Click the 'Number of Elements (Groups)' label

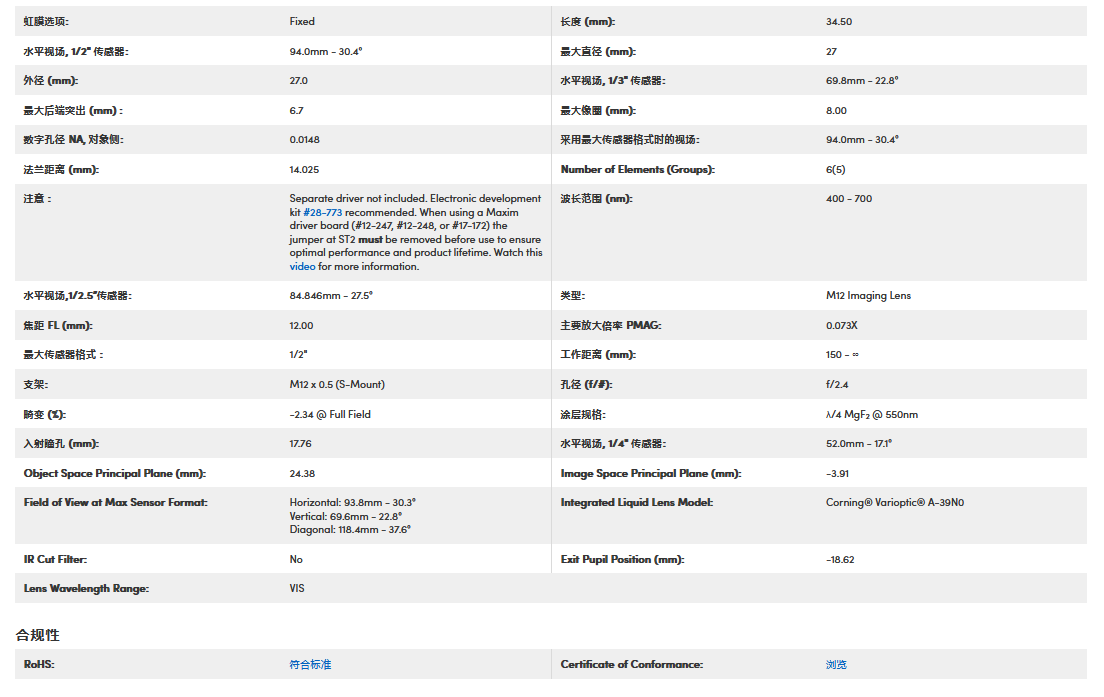pyautogui.click(x=637, y=169)
